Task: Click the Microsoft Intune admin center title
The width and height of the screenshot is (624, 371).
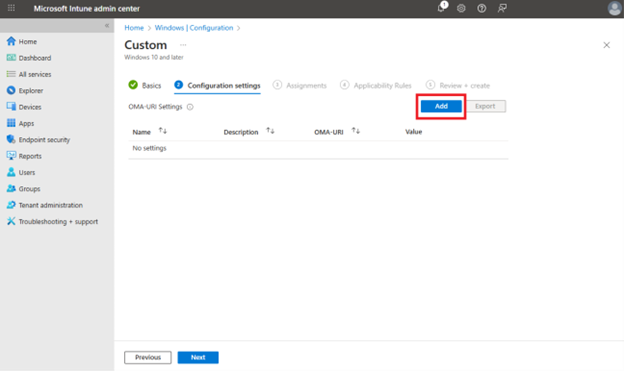Action: 86,8
